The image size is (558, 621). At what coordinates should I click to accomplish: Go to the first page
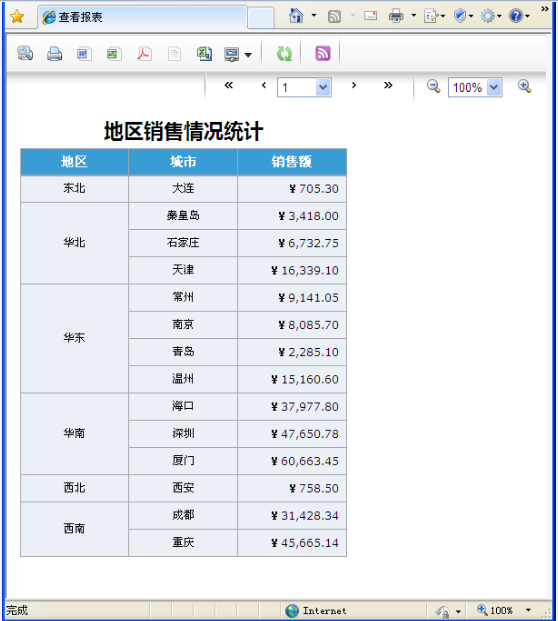(x=229, y=85)
